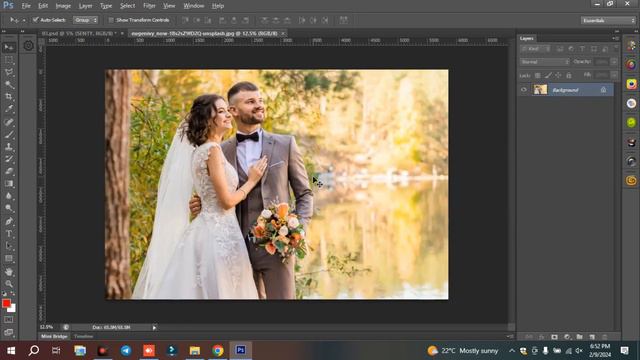Toggle lock transparent pixels in Layers panel

pos(538,76)
